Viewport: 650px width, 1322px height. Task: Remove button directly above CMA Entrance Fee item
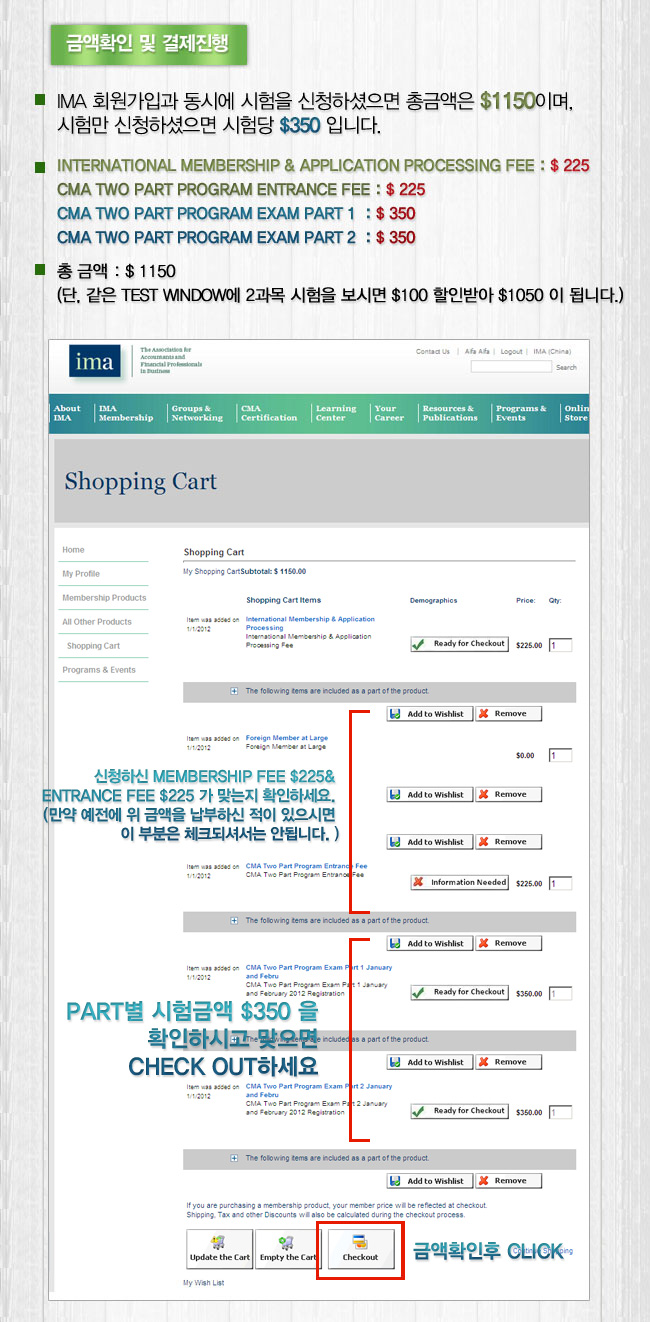click(x=508, y=842)
